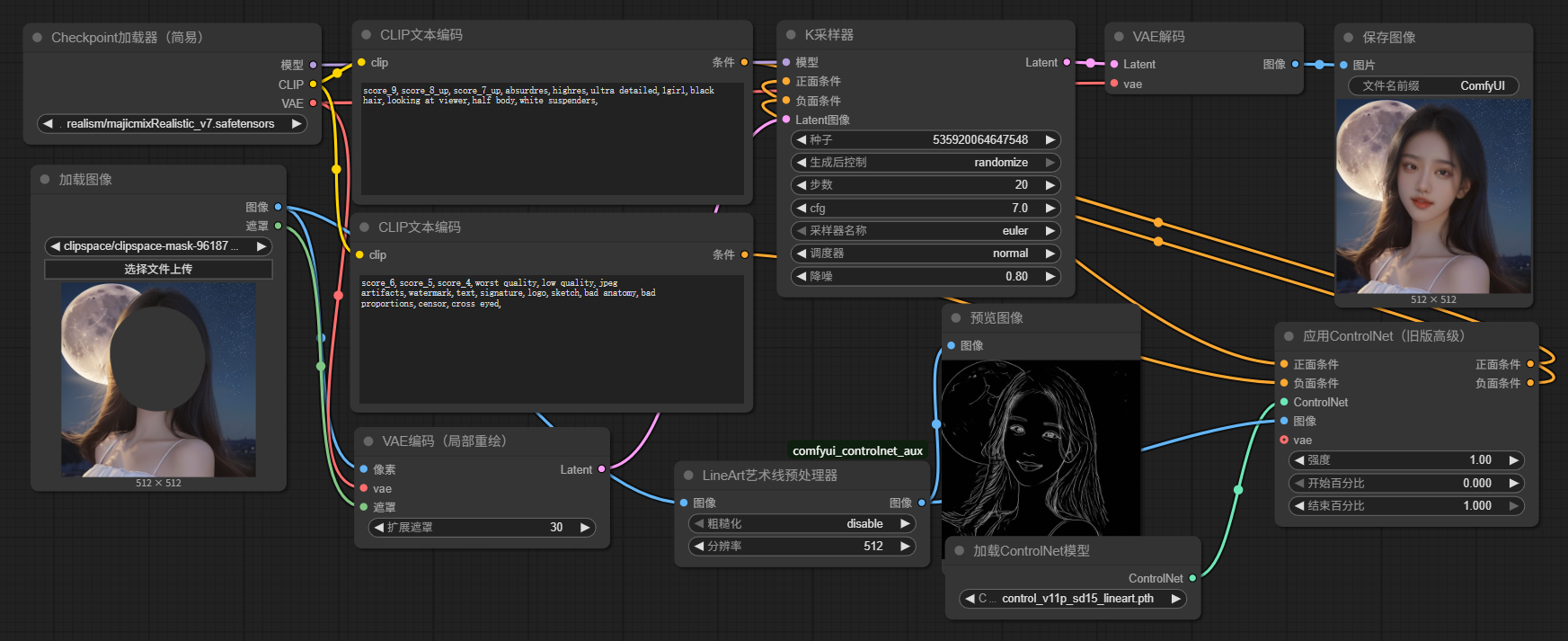Screen dimensions: 1568x641
Task: Collapse the VAE解码 node via its title dot
Action: click(x=1119, y=37)
